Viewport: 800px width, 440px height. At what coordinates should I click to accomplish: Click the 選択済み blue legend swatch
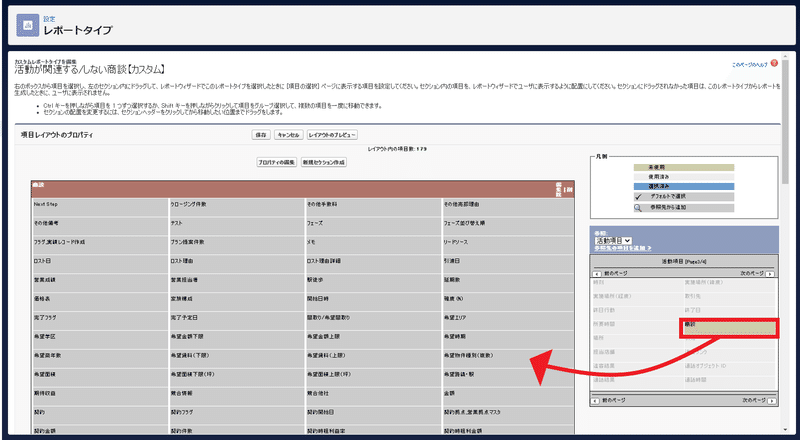684,187
